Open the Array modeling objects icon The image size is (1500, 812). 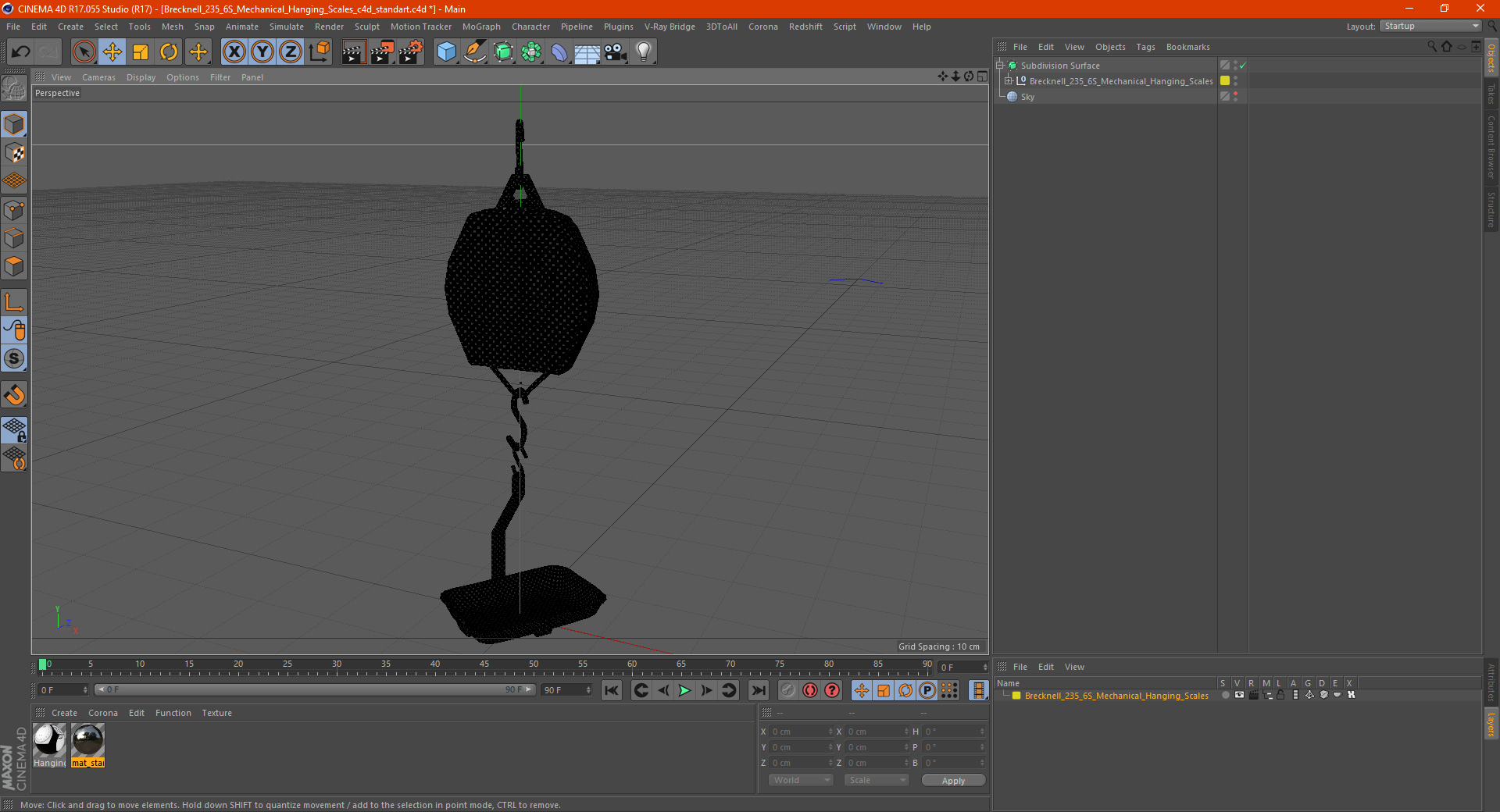point(531,52)
